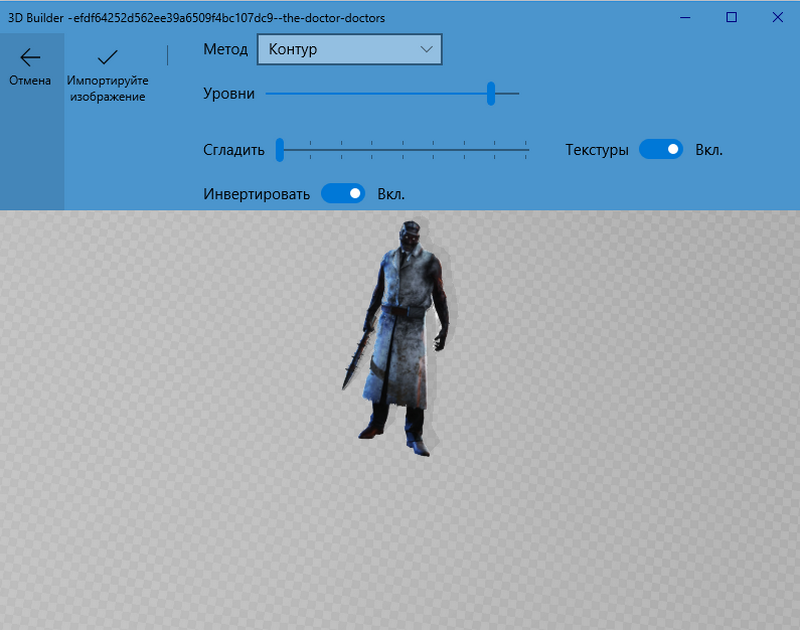Click the Инвертировать label
The width and height of the screenshot is (800, 630).
coord(257,194)
